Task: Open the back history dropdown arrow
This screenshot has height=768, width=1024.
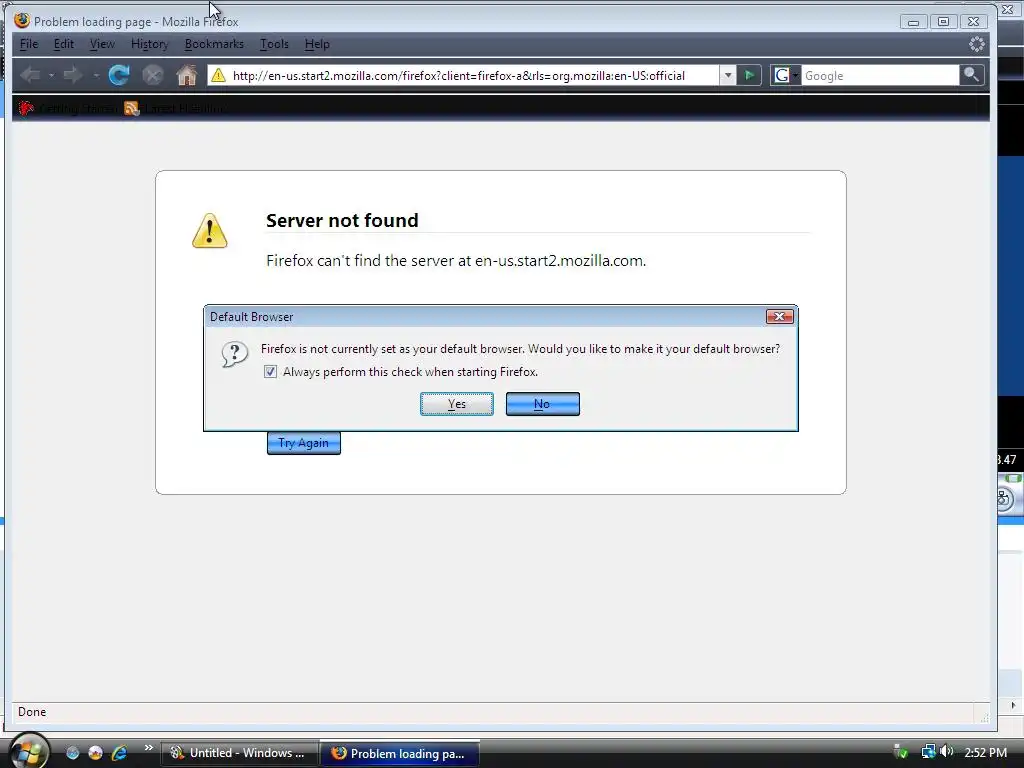Action: coord(51,76)
